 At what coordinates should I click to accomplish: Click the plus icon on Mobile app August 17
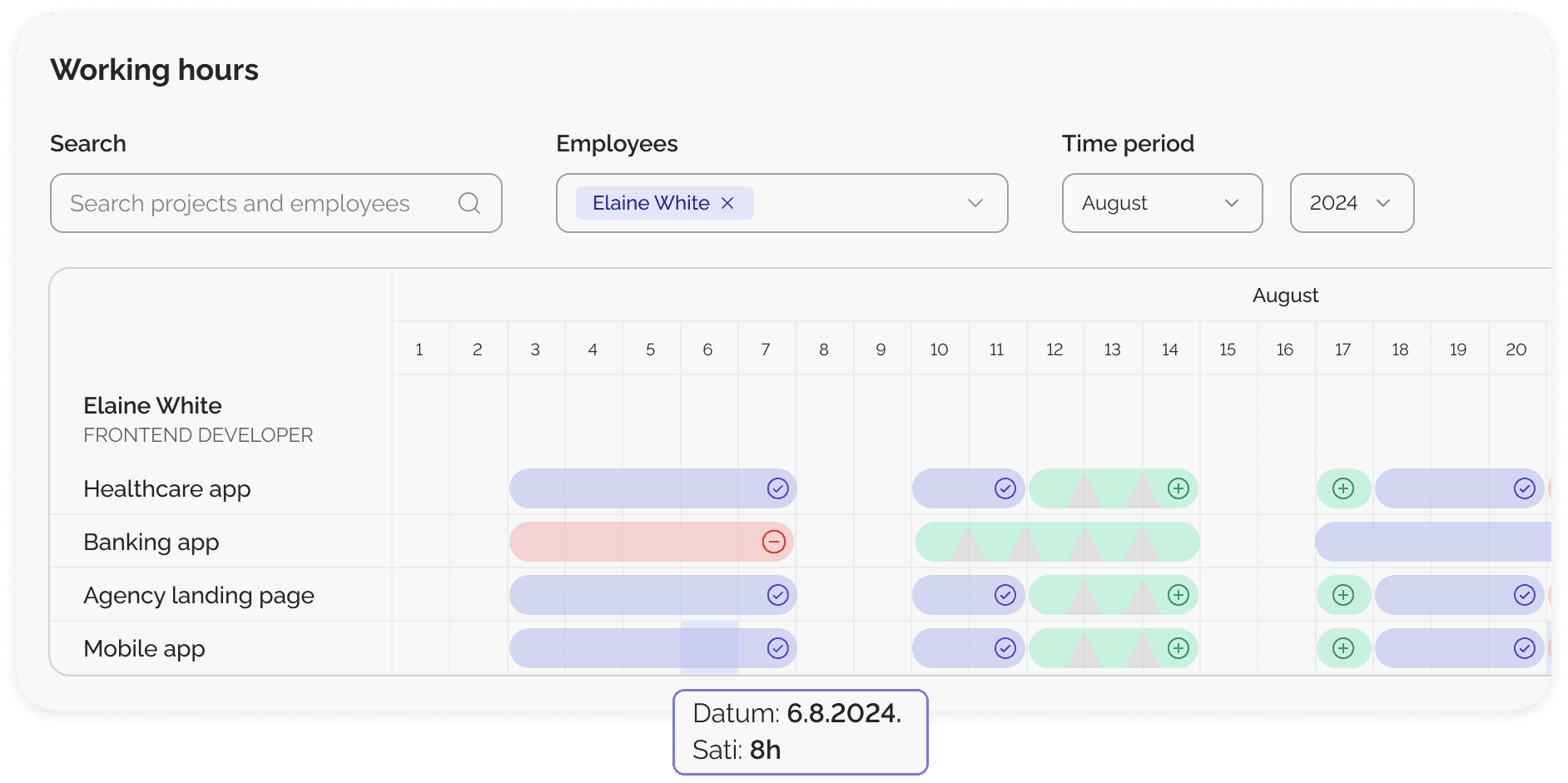point(1343,647)
